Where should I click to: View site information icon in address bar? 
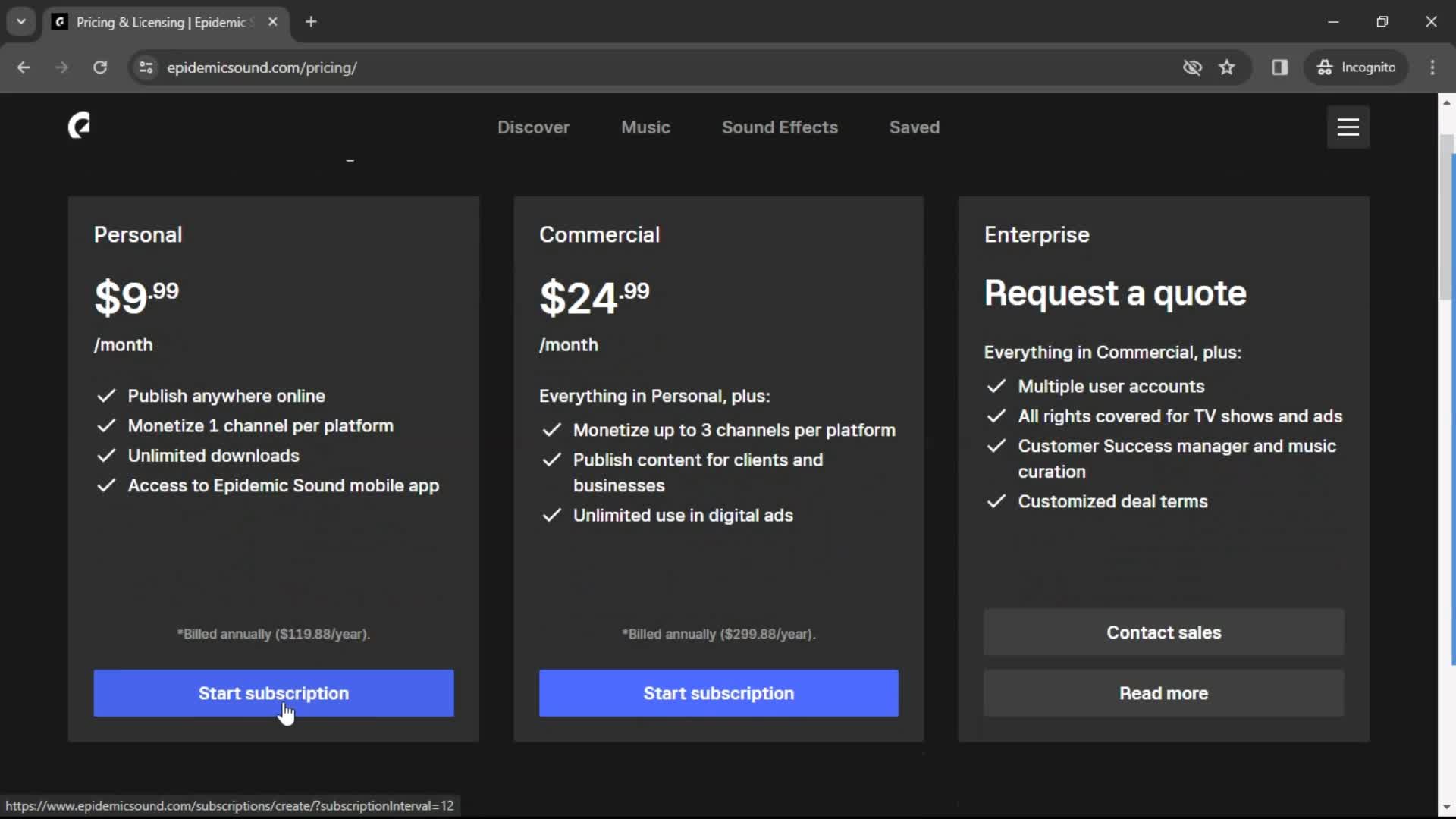pyautogui.click(x=146, y=67)
